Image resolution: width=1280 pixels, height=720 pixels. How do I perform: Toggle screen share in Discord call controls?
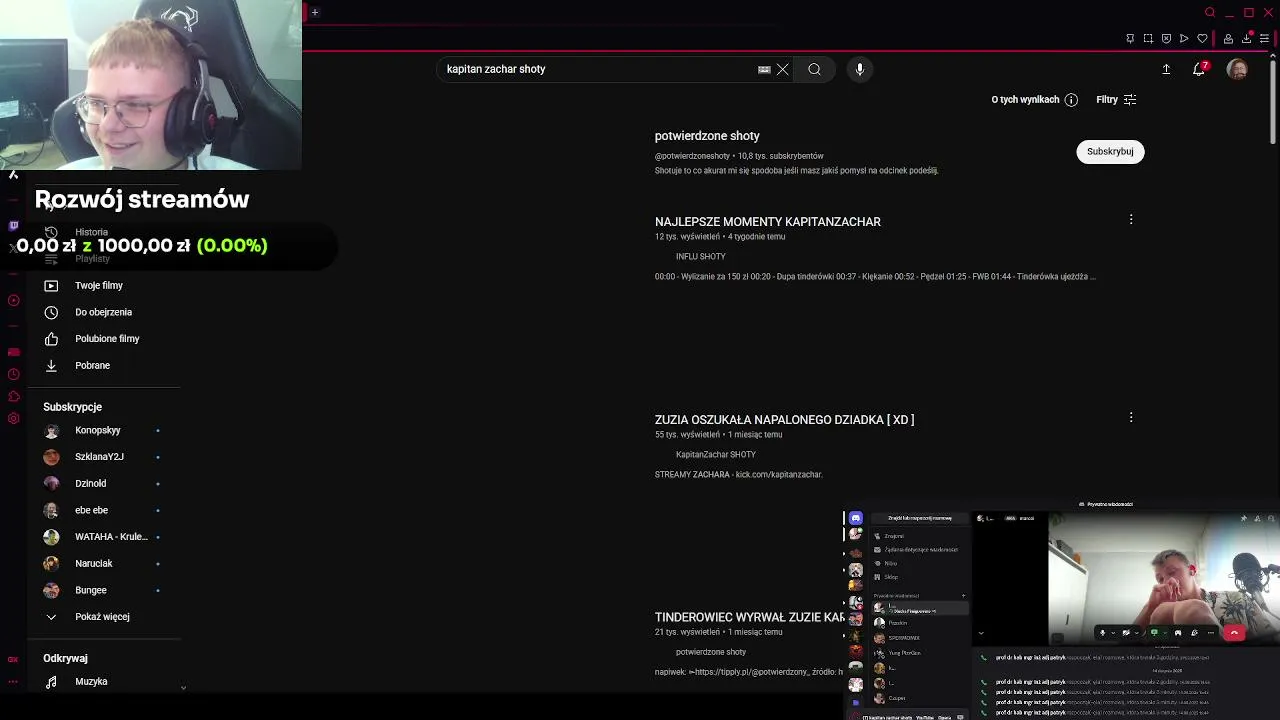click(1154, 632)
